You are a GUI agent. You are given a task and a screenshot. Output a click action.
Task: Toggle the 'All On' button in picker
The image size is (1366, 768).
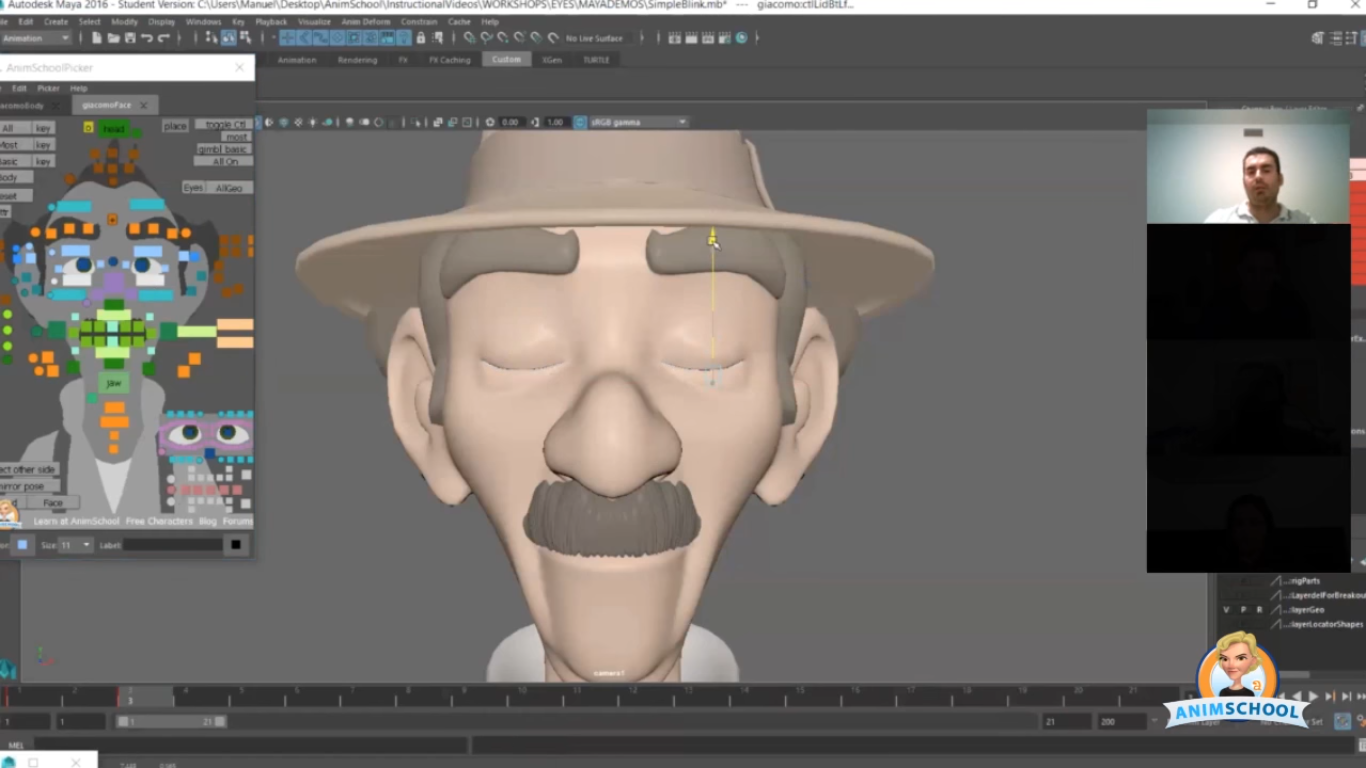[225, 161]
